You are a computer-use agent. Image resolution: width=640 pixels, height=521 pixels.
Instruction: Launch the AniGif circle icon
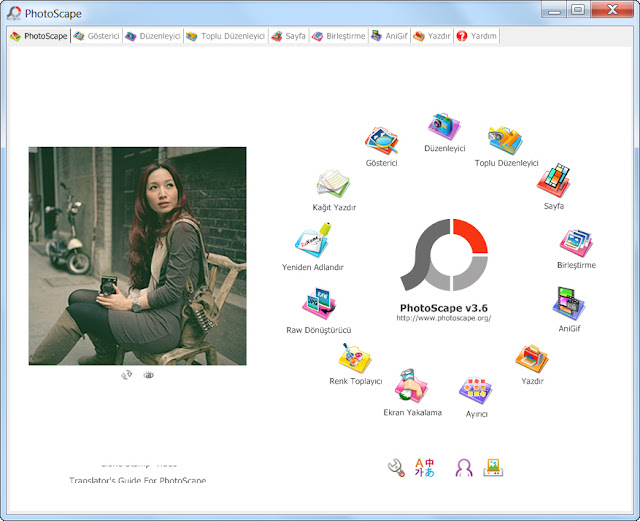[x=569, y=304]
